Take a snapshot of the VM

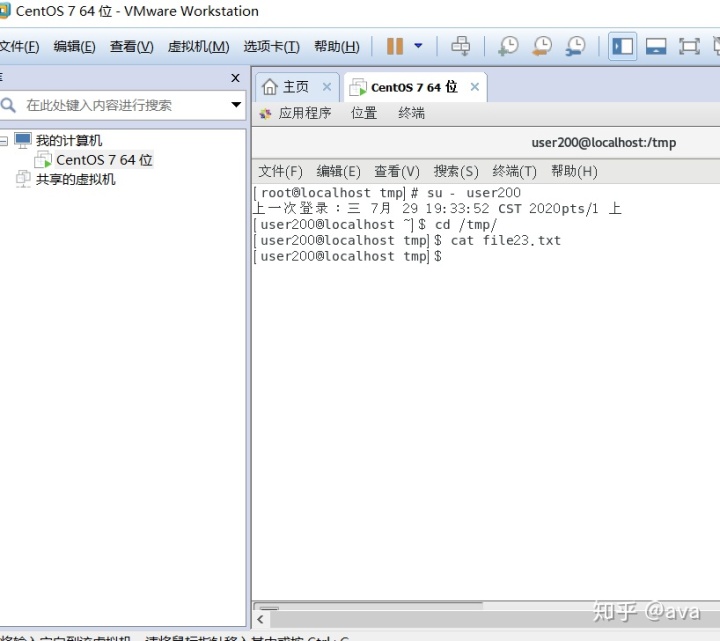tap(508, 46)
